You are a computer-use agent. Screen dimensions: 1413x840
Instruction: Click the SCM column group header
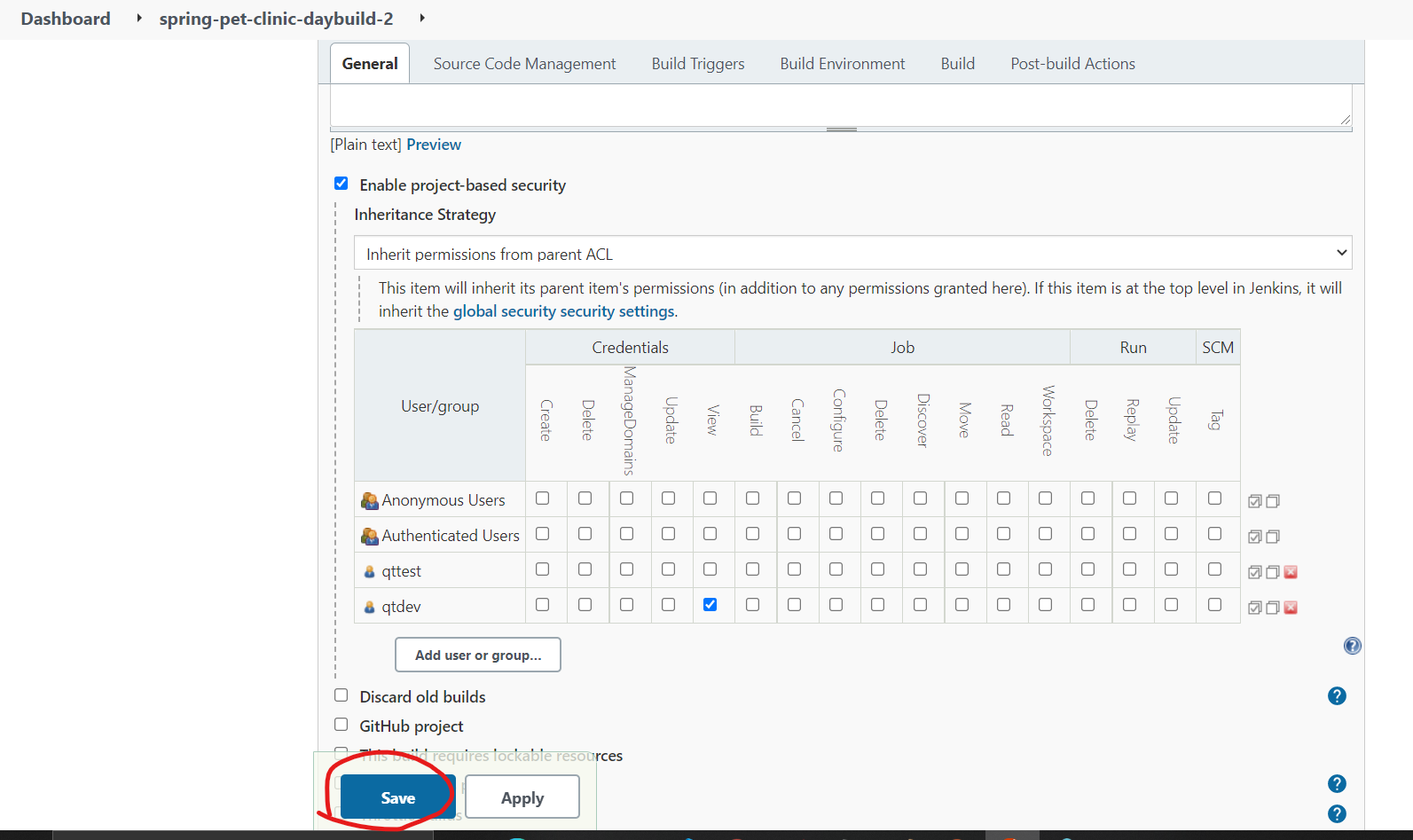pos(1218,347)
